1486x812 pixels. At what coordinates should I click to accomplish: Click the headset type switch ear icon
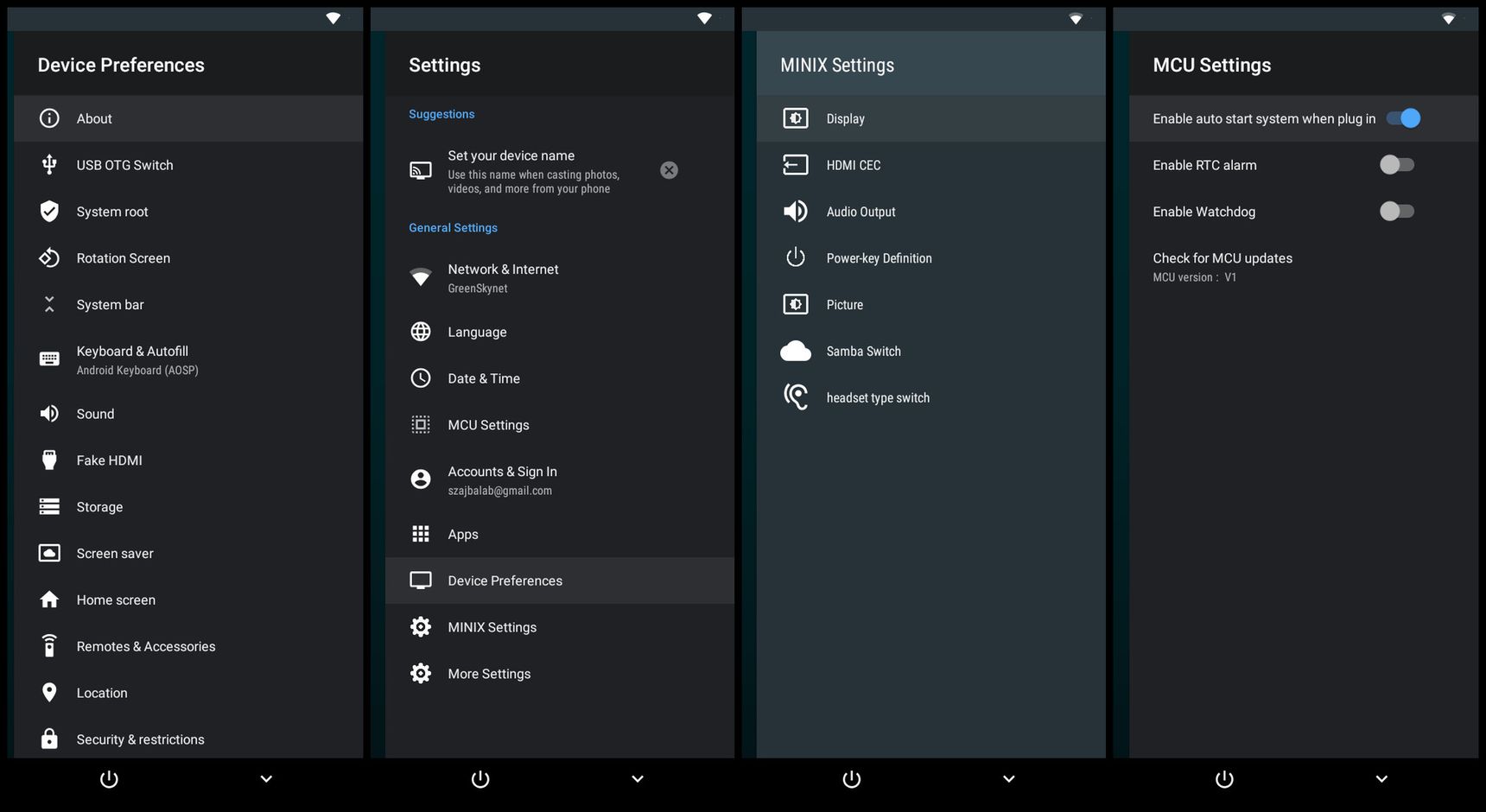[x=796, y=397]
